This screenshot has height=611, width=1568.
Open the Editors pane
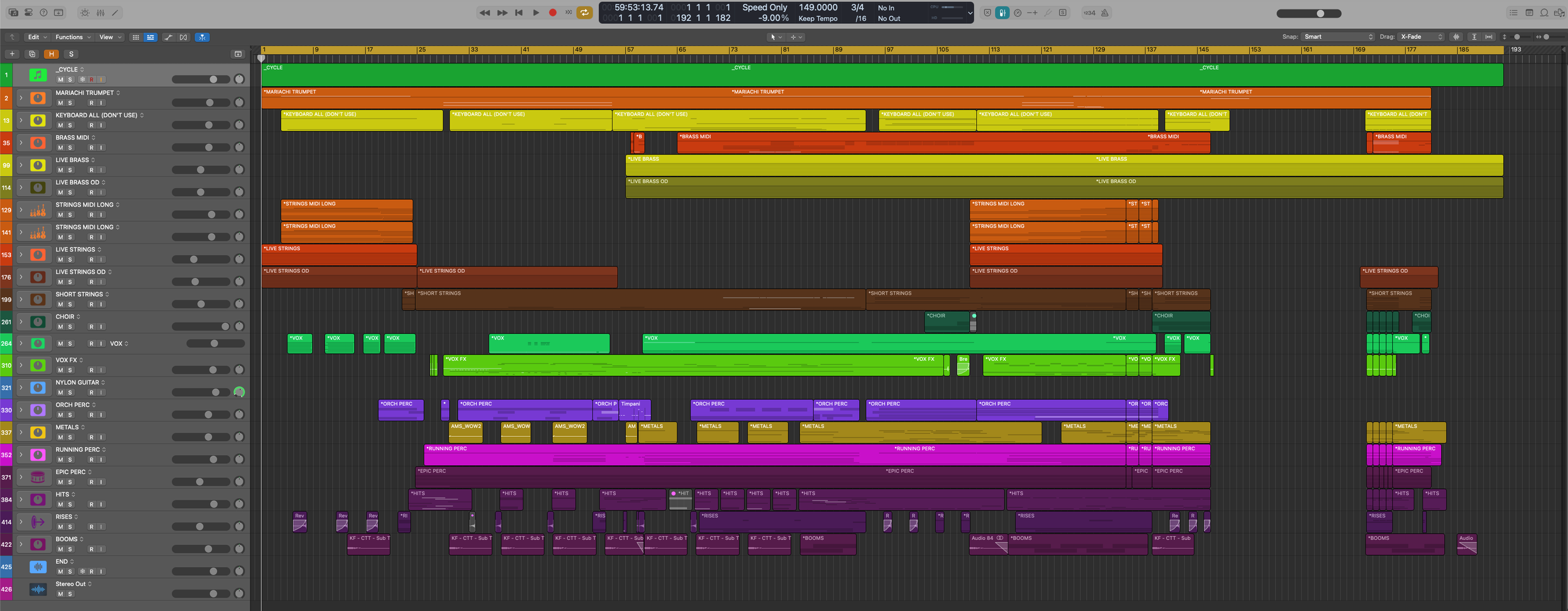point(115,13)
